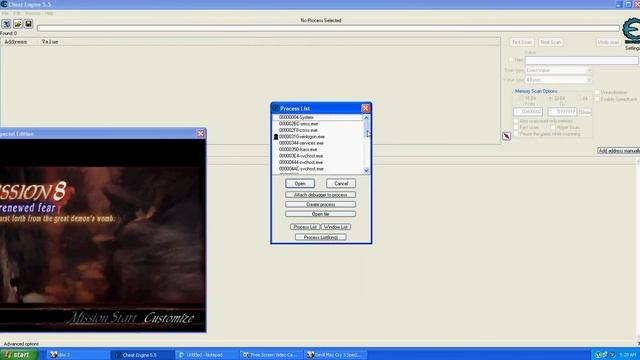Image resolution: width=640 pixels, height=360 pixels.
Task: Click the scan Value input field
Action: click(581, 60)
